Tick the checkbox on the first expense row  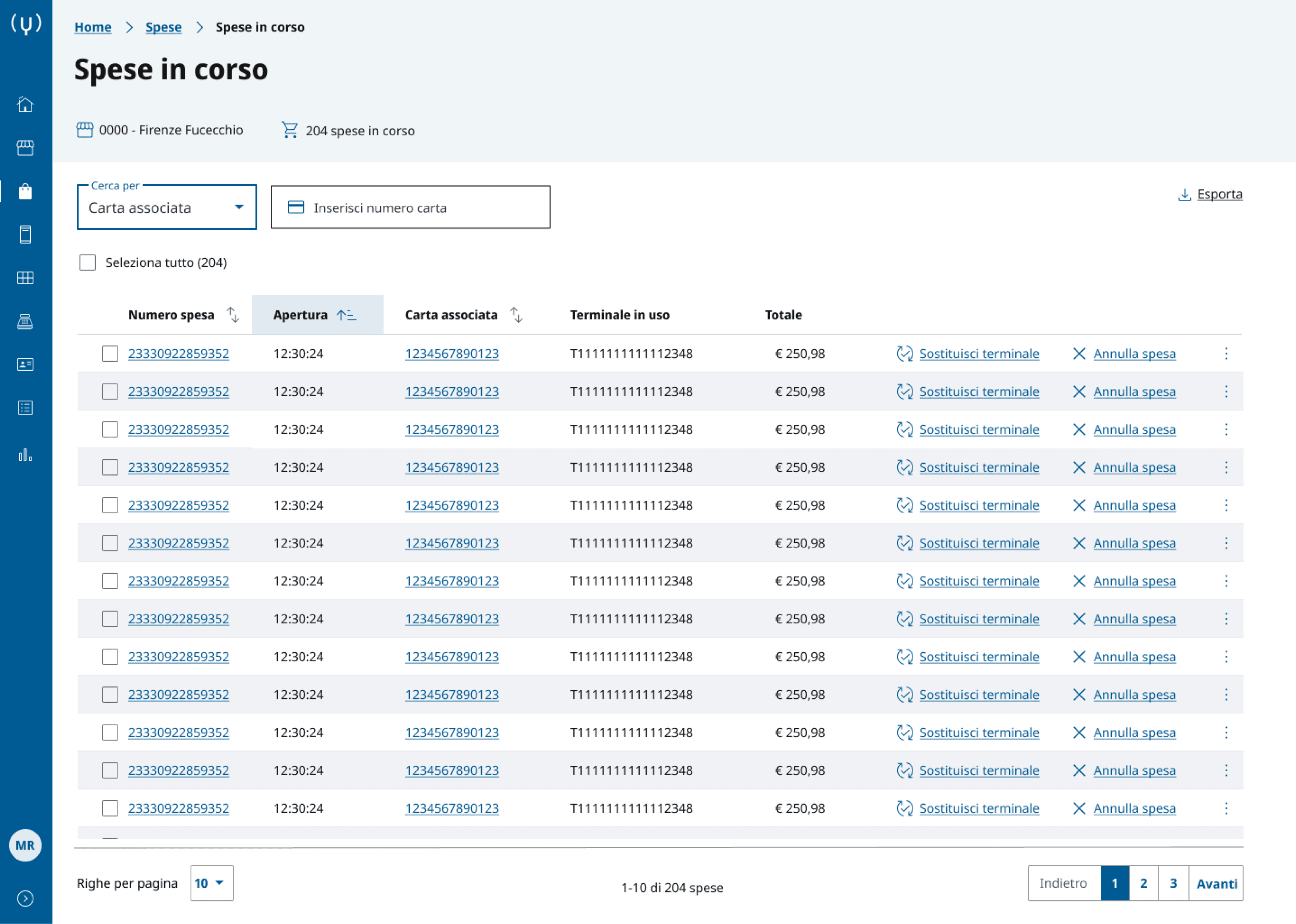click(x=110, y=354)
